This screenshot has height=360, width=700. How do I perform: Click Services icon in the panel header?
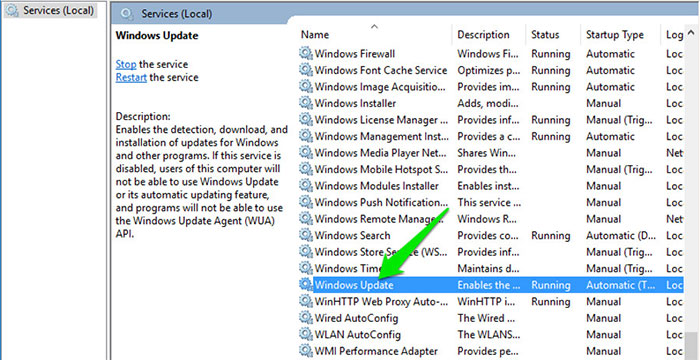coord(127,14)
